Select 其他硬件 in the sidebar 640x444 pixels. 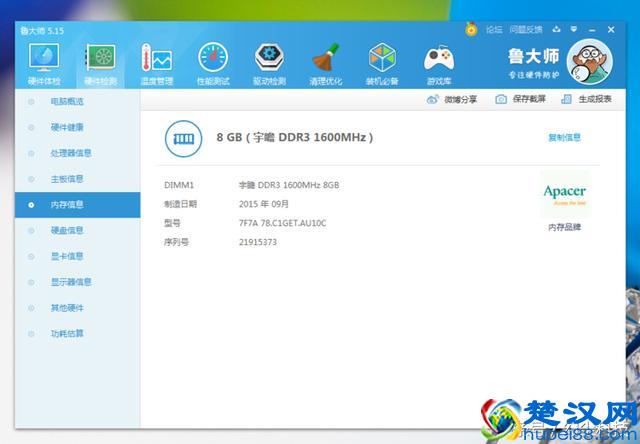coord(78,308)
